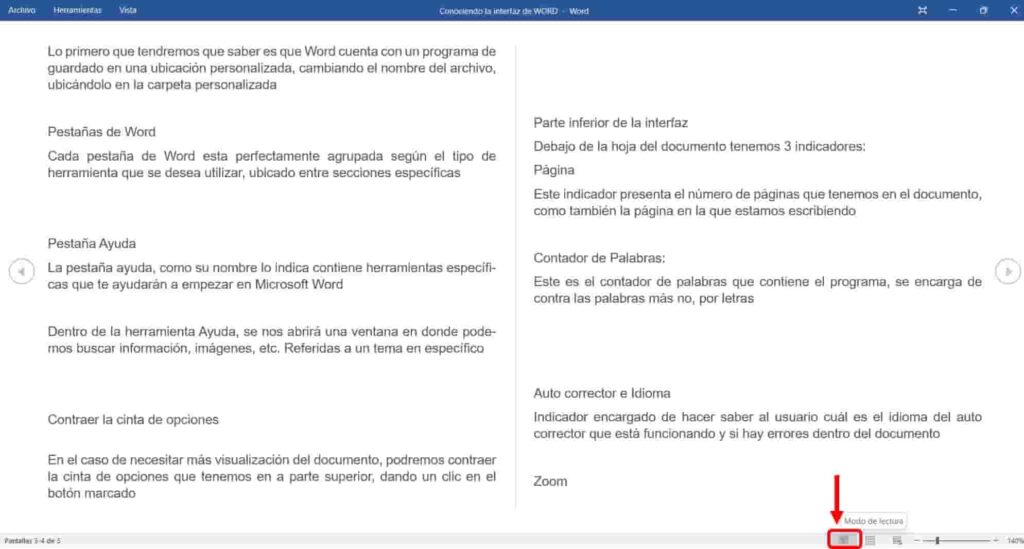Click the 'Pestaña Ayuda' heading text
The image size is (1024, 549).
(92, 243)
